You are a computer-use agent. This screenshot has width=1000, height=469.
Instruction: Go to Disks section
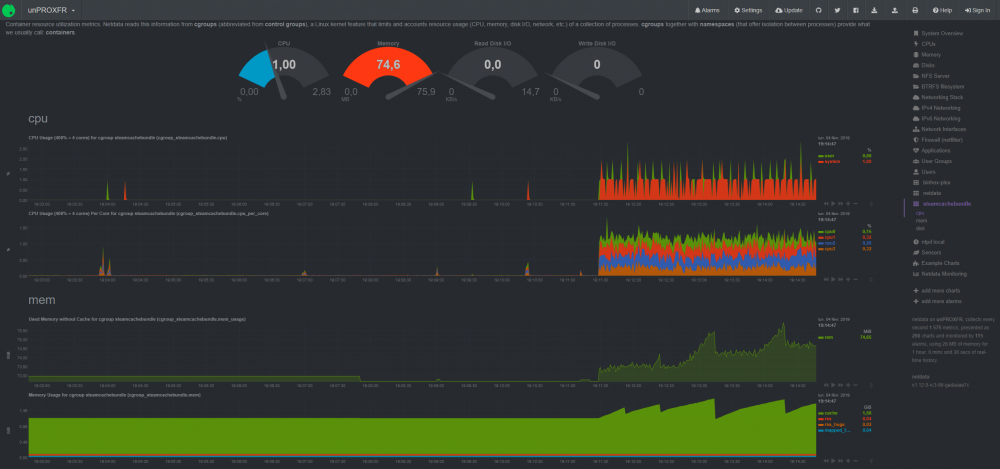[x=924, y=65]
